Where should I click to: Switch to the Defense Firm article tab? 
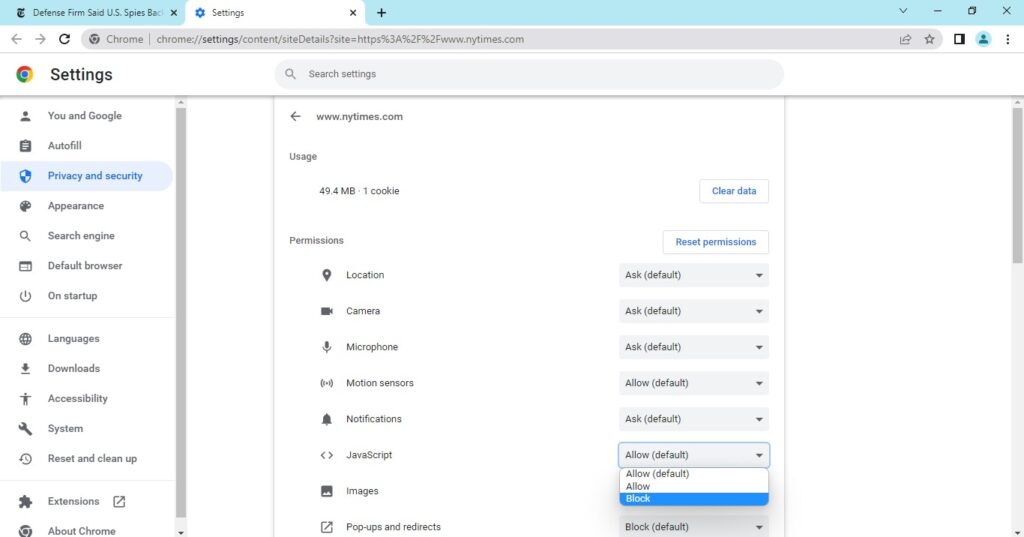point(95,12)
